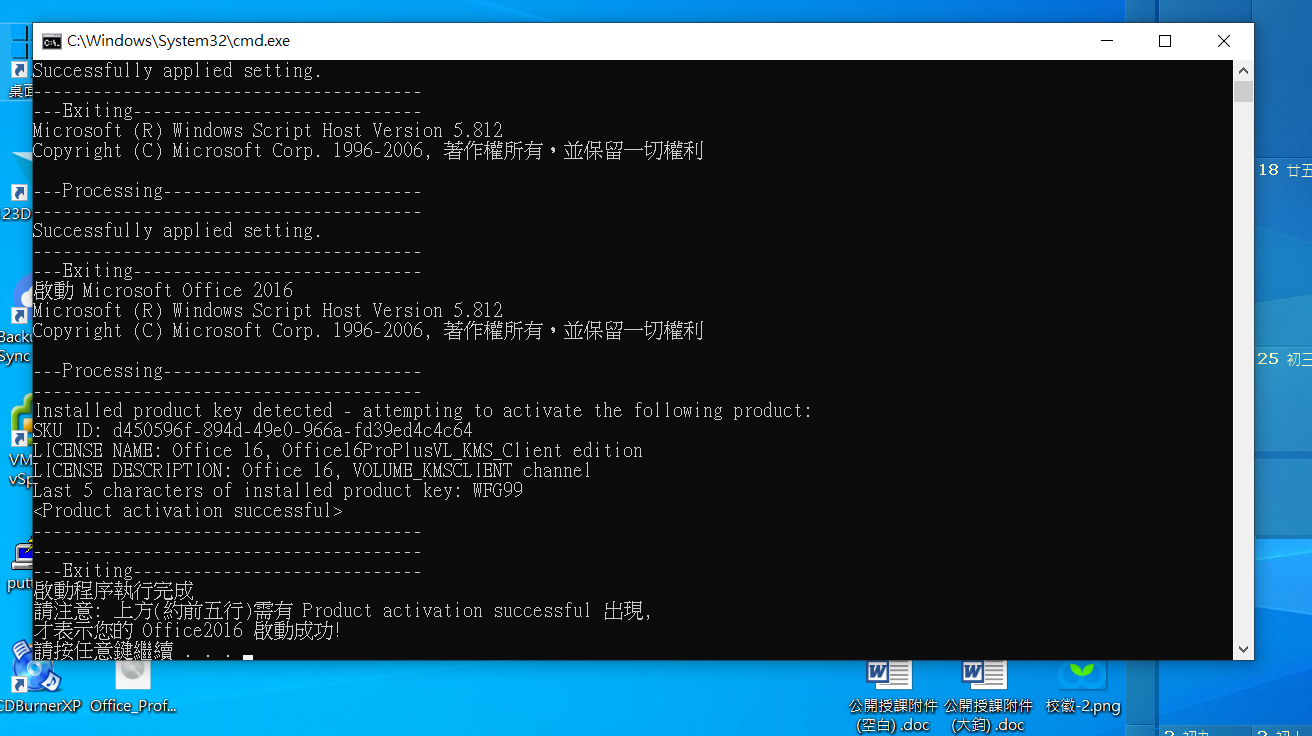
Task: Click the "啟動 Microsoft Office 2016" line
Action: coord(163,291)
